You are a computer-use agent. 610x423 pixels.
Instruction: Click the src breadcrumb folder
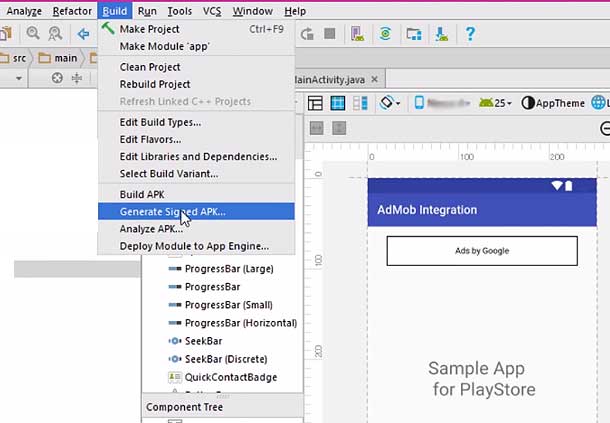pos(14,58)
